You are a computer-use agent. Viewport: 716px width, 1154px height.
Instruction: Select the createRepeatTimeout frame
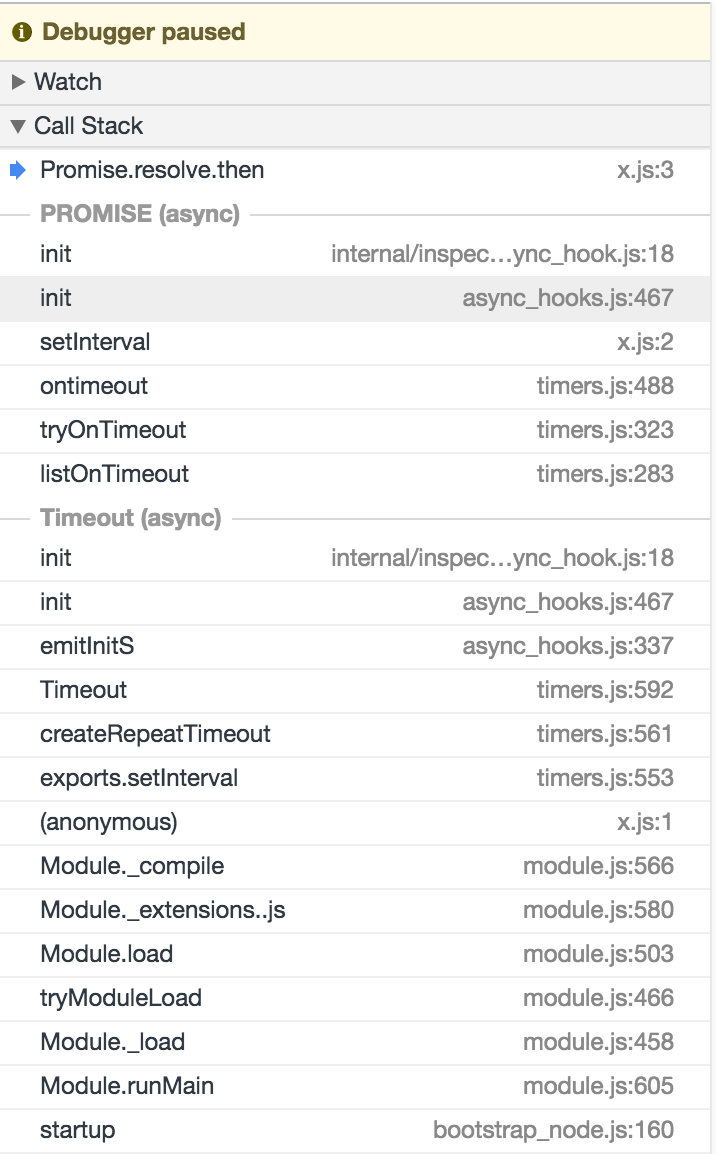point(355,734)
